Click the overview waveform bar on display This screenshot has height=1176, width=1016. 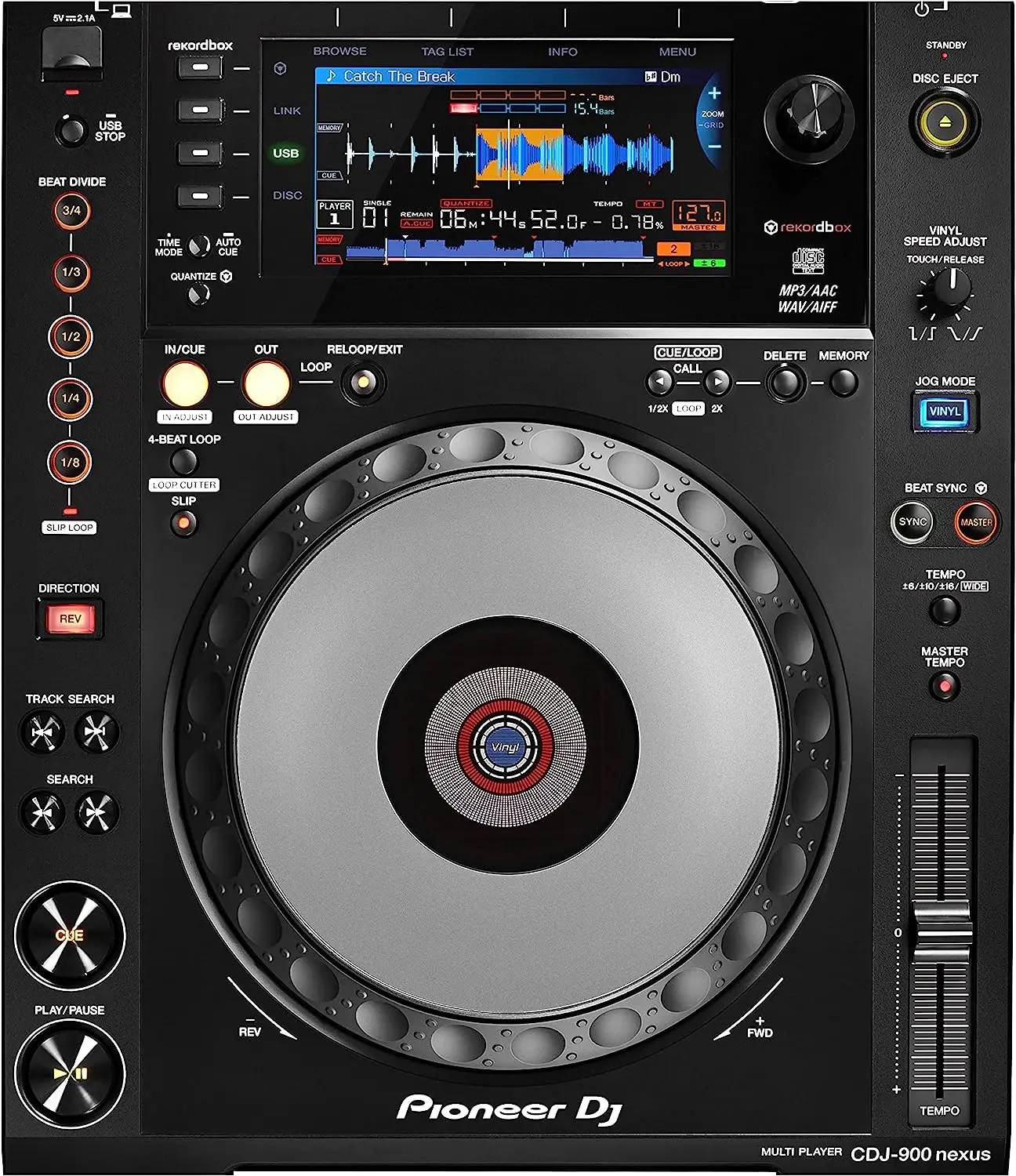pos(500,249)
